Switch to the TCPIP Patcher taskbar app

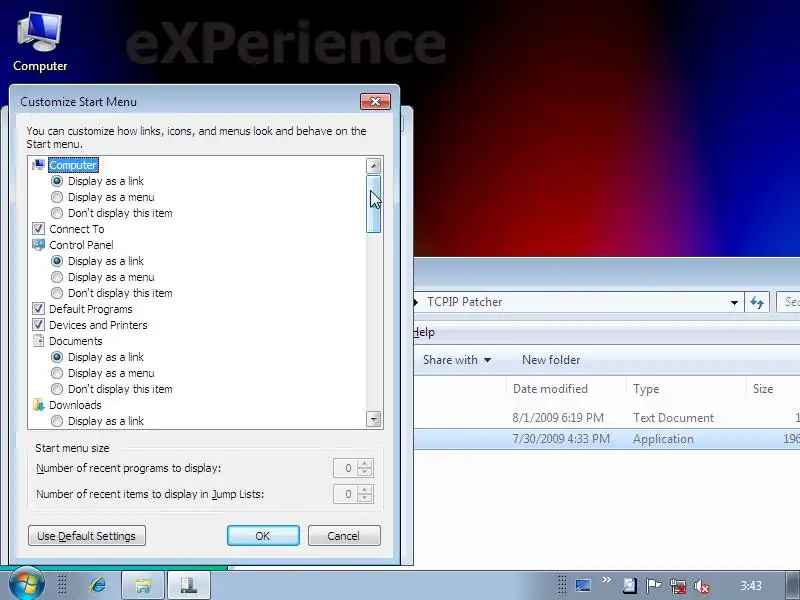click(189, 585)
